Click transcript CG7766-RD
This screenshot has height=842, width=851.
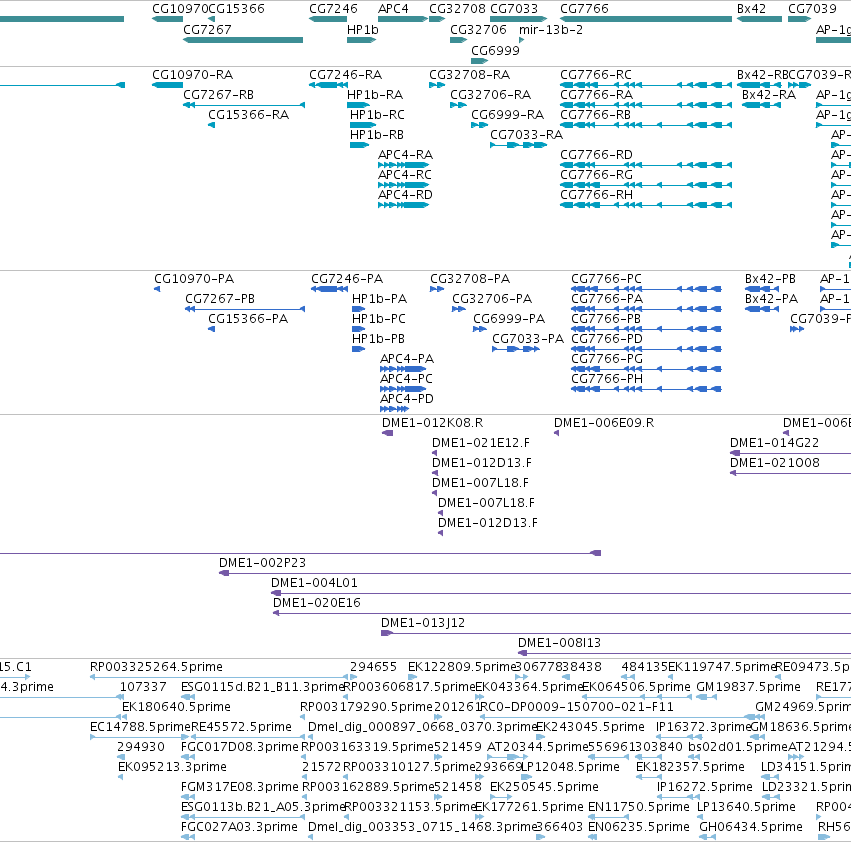[x=646, y=165]
